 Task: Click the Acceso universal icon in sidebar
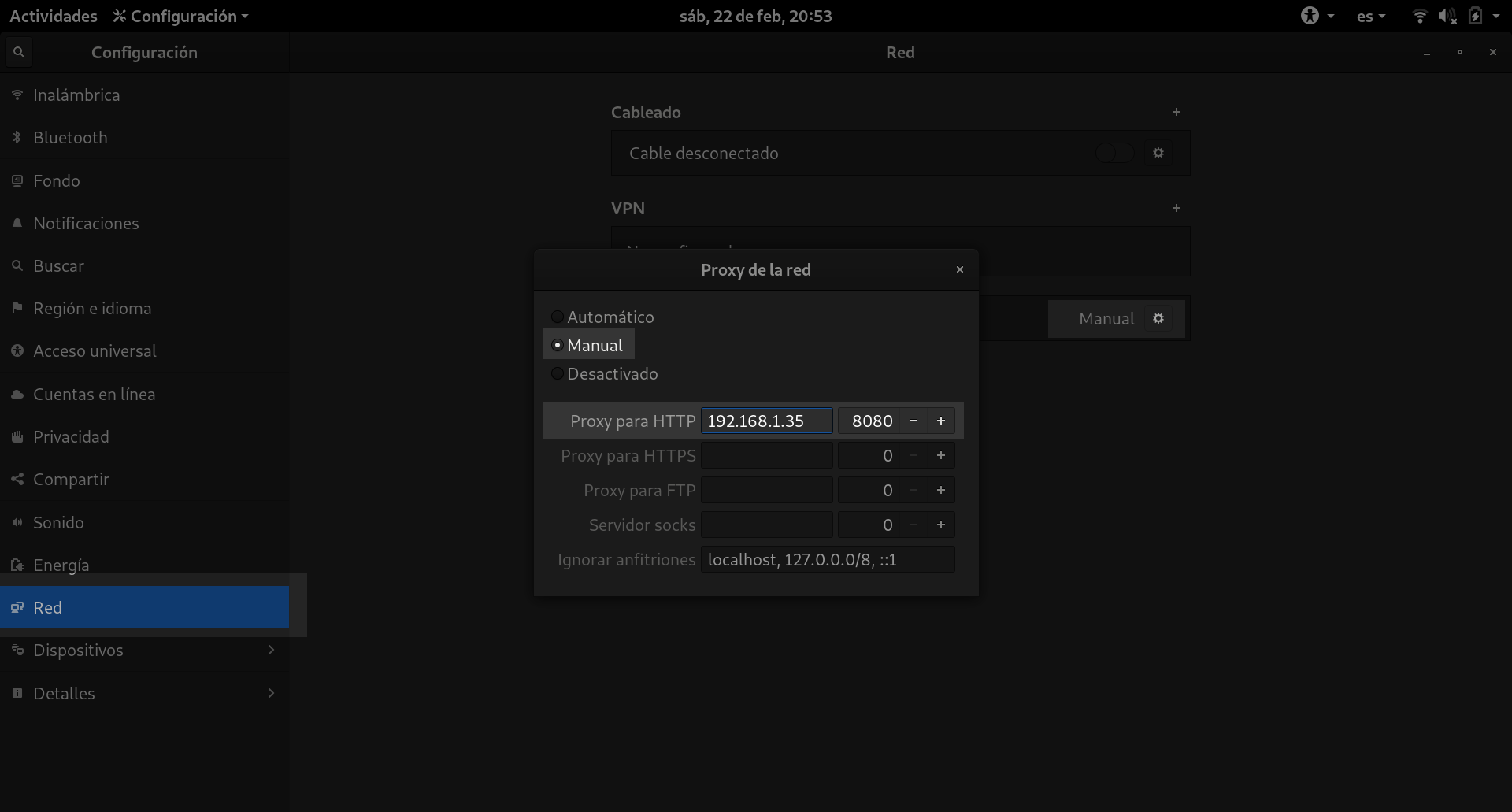click(17, 351)
